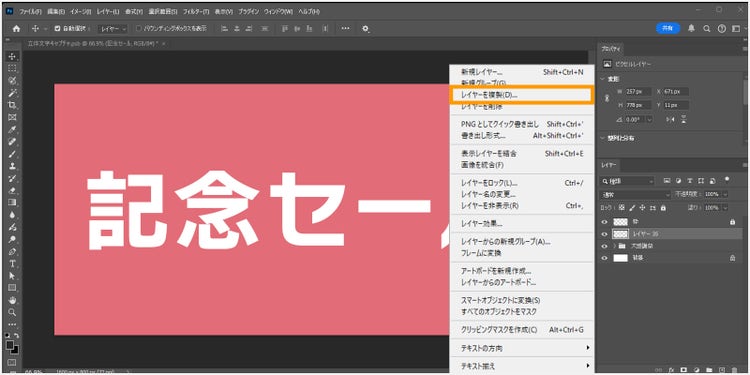
Task: Click the X position field in Properties
Action: (676, 91)
